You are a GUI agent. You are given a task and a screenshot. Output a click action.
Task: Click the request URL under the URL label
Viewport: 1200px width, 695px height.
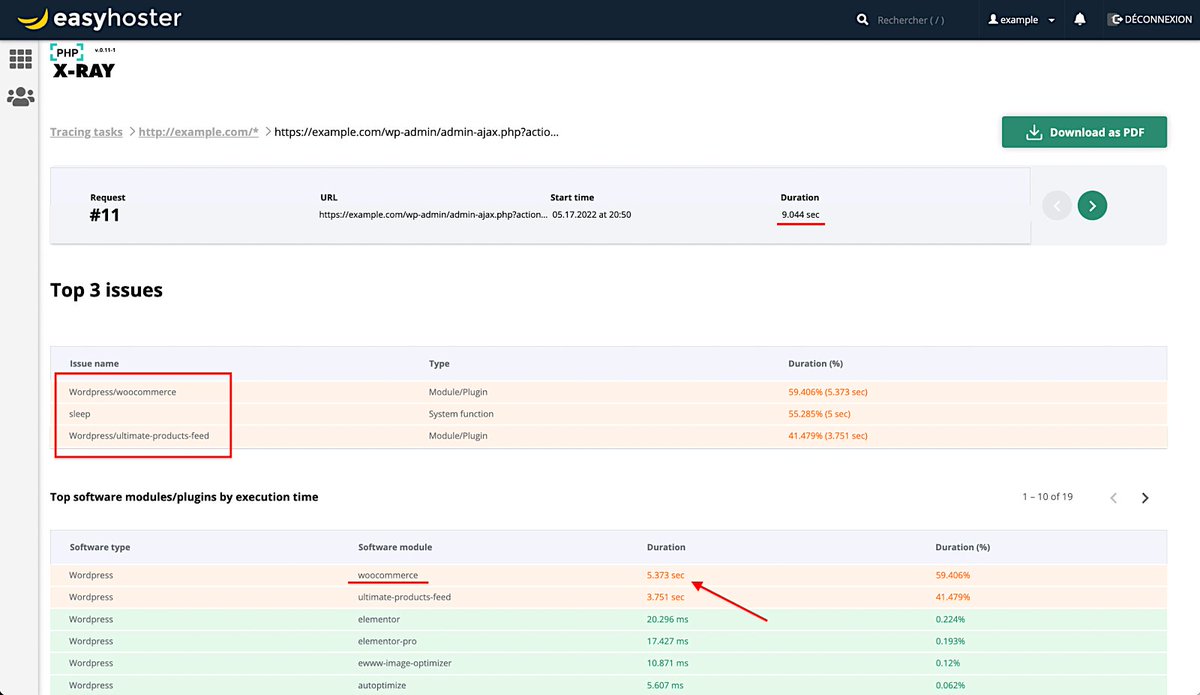(x=434, y=215)
